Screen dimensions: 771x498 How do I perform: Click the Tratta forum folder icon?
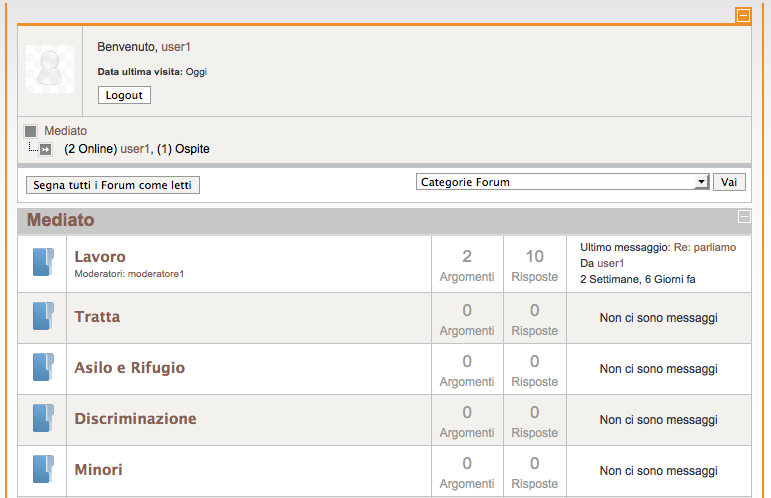42,316
